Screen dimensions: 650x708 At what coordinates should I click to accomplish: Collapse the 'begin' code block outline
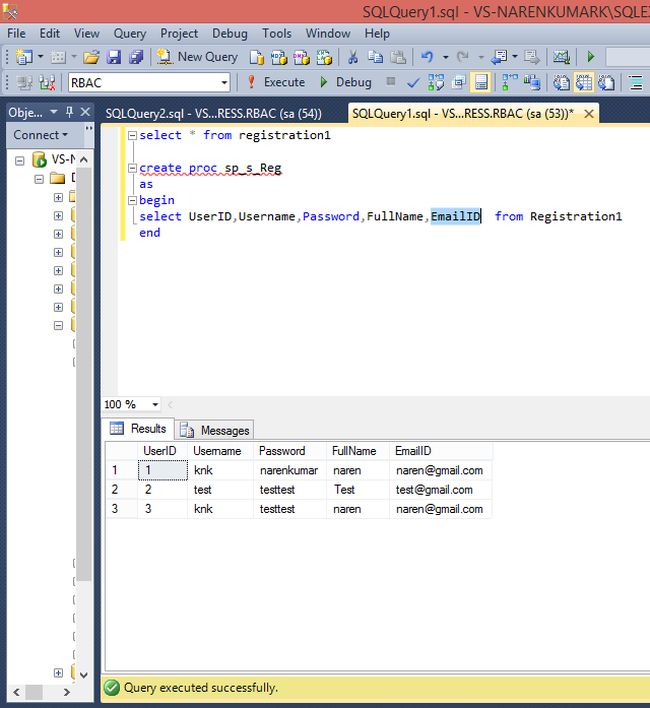tap(132, 200)
